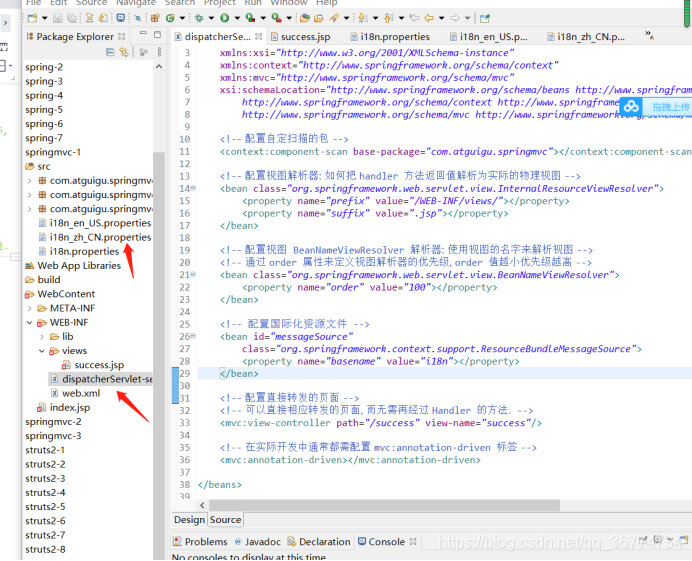Click the Last Edit Location icon

pos(414,18)
